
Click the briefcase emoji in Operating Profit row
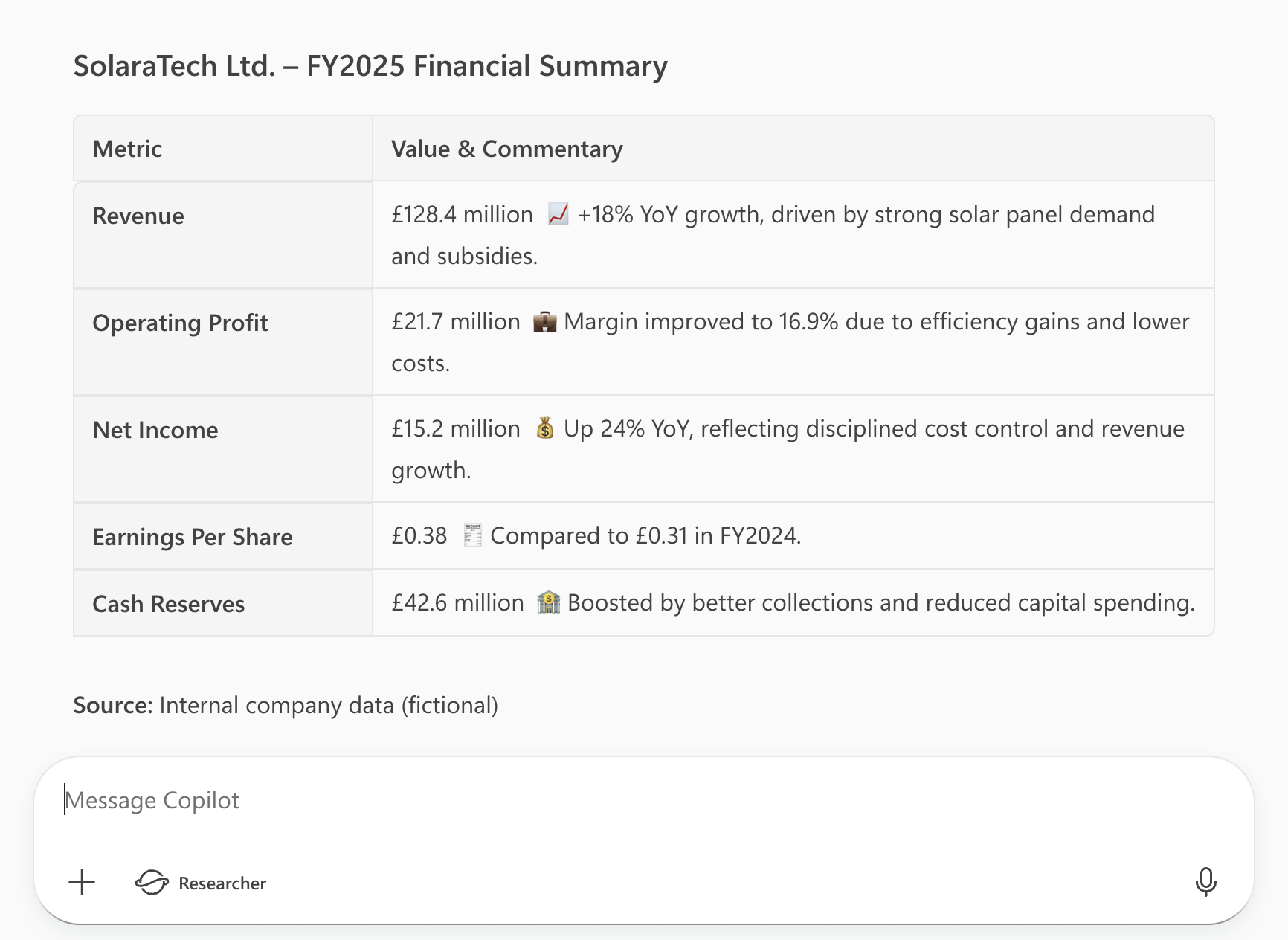click(544, 322)
